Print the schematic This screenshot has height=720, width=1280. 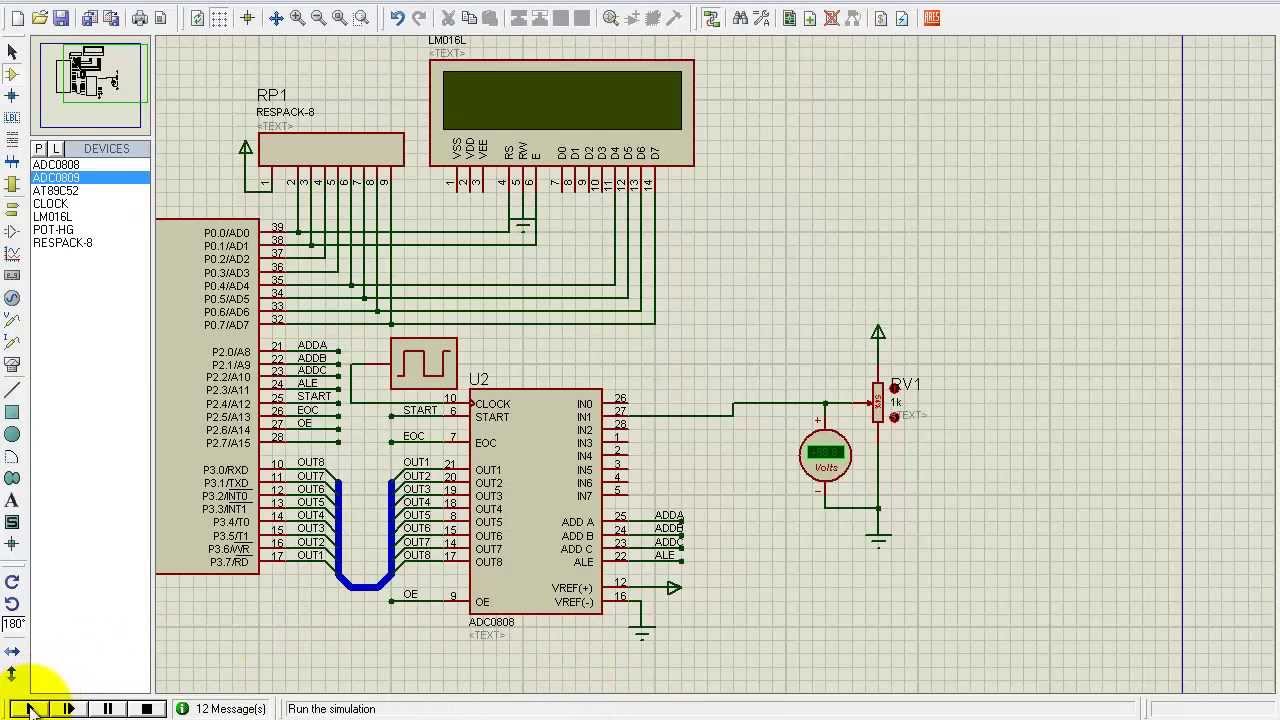[x=139, y=18]
